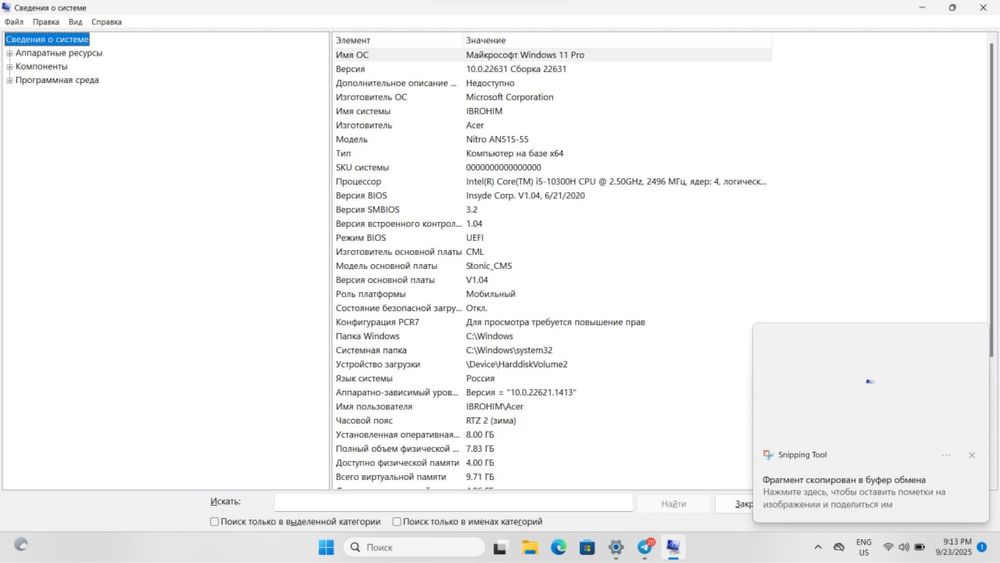
Task: Click the value Microsoft Corporation
Action: pos(510,98)
